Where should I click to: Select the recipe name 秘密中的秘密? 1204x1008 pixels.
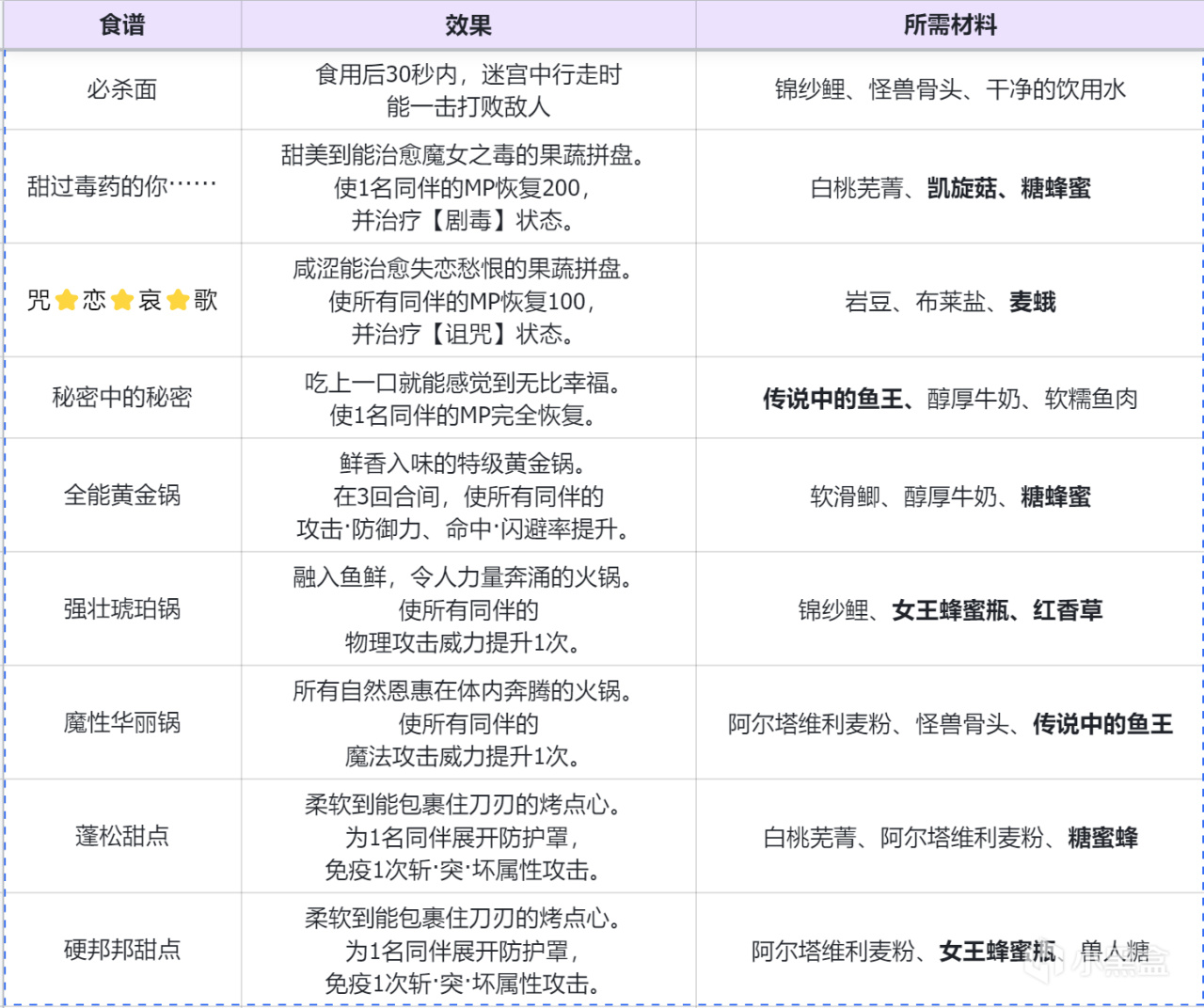click(x=122, y=397)
